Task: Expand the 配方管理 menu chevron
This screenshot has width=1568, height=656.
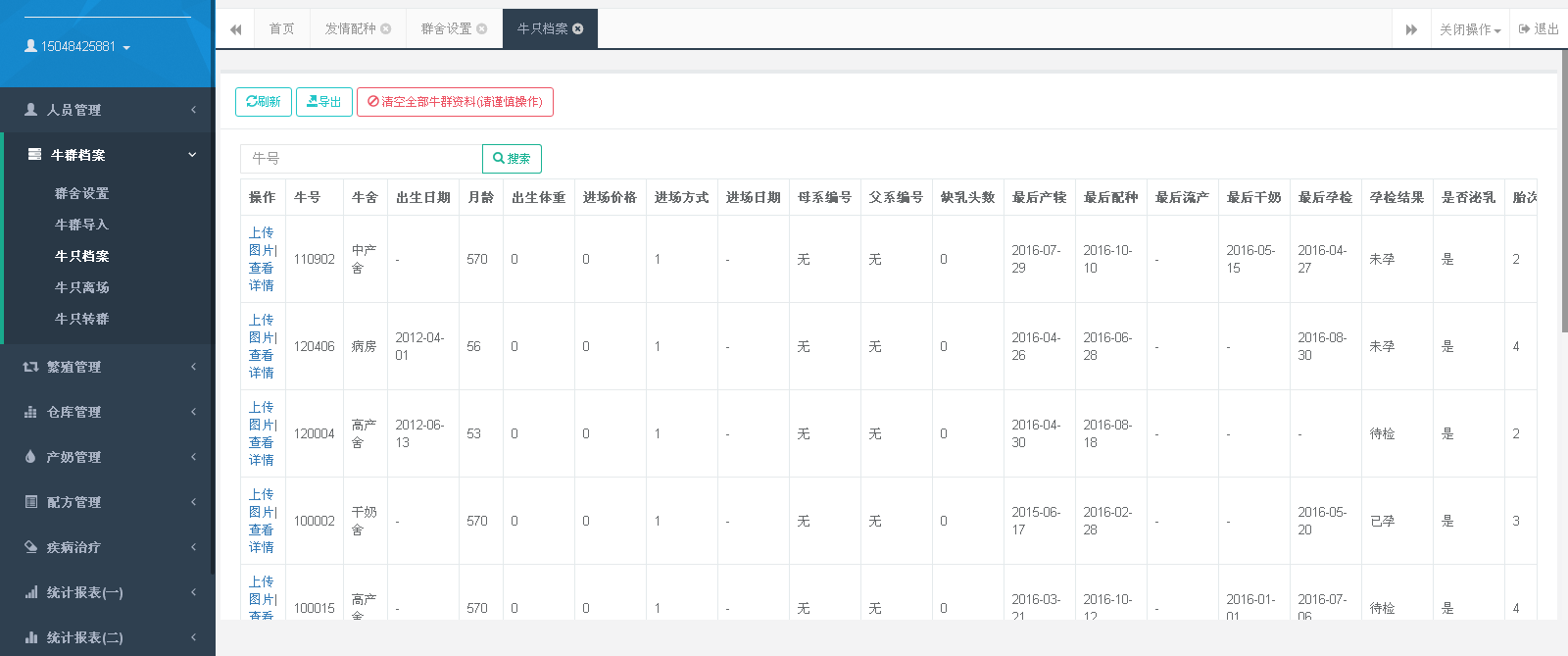Action: pyautogui.click(x=193, y=502)
